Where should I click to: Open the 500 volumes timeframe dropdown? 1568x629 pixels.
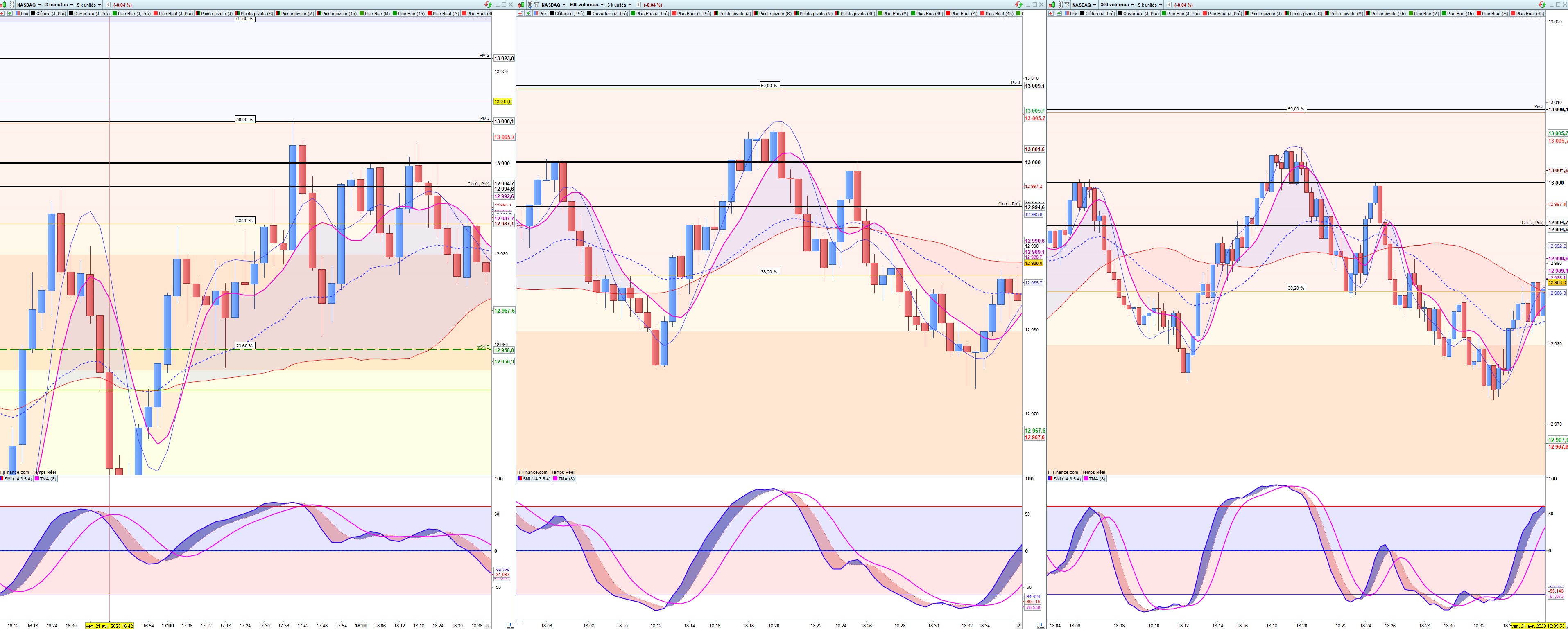pos(586,4)
